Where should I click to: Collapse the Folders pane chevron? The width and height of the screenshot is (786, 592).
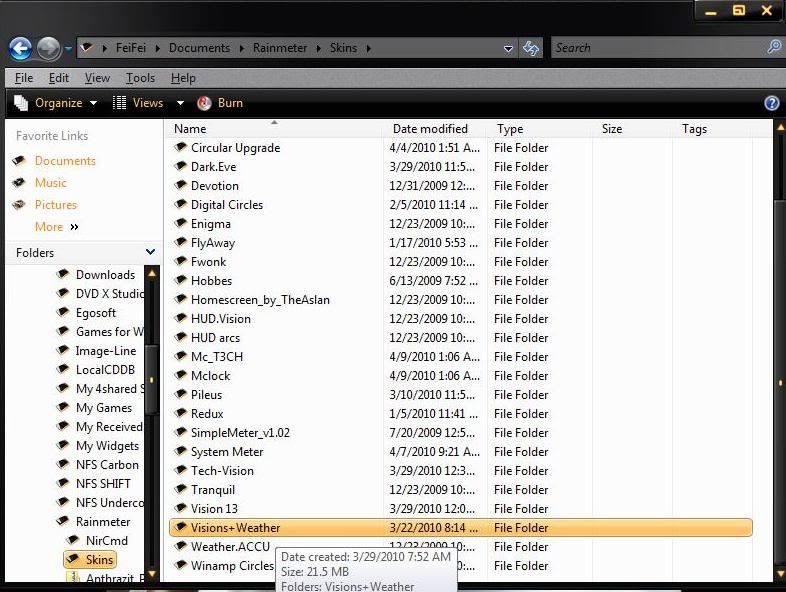click(150, 253)
